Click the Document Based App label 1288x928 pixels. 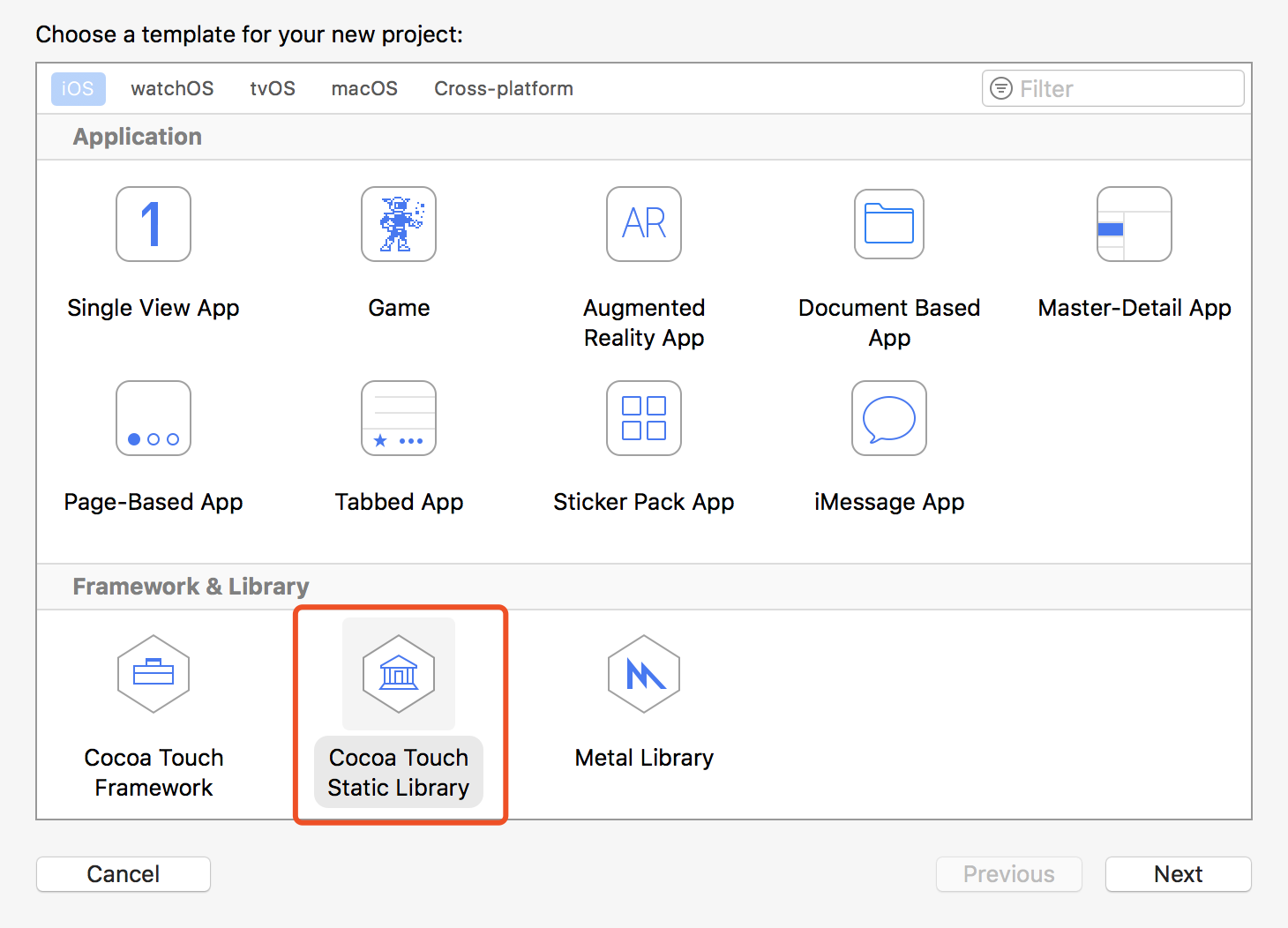889,323
